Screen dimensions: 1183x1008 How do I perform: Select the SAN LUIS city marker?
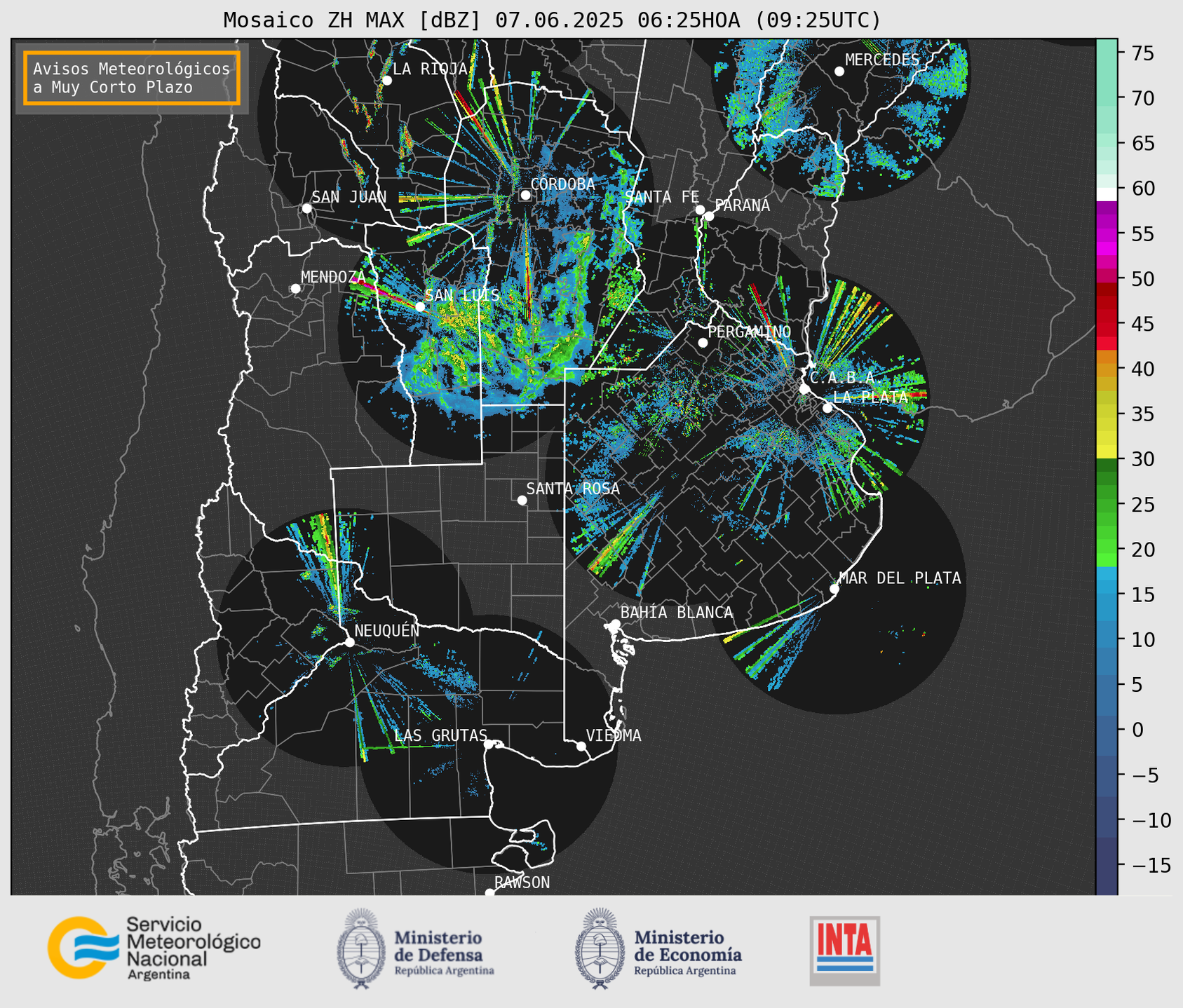(x=419, y=306)
